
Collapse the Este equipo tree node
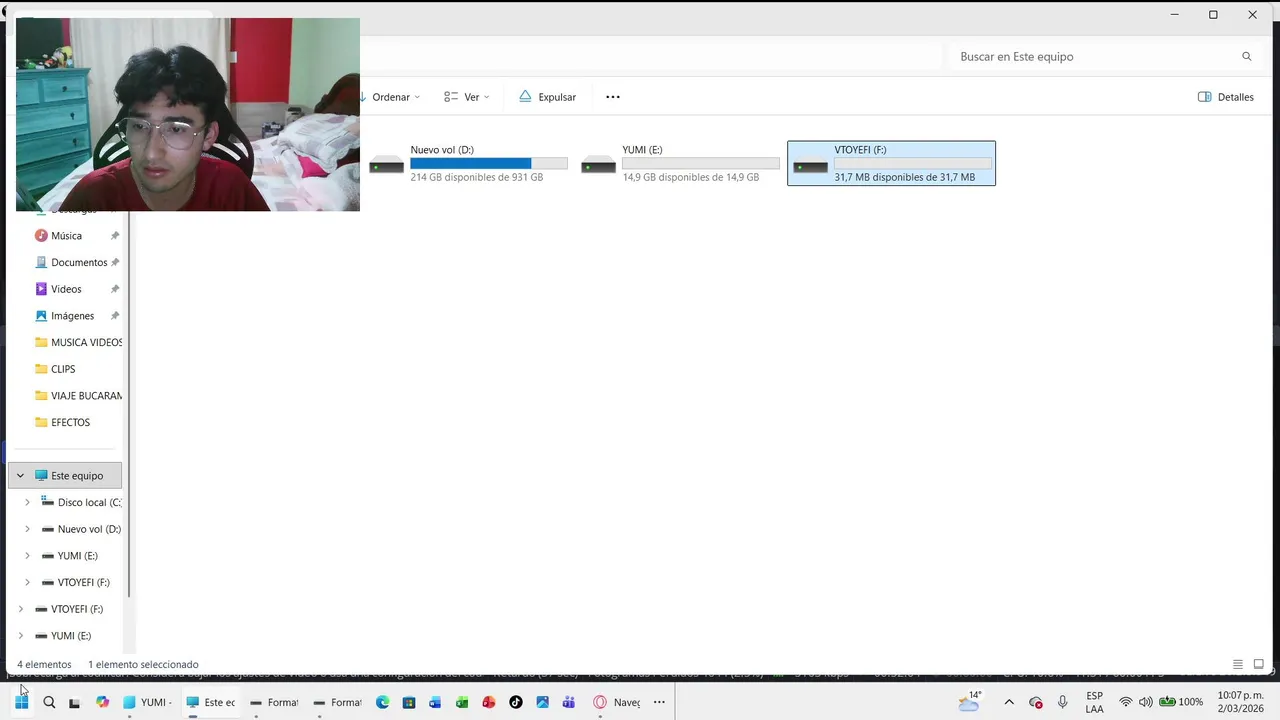click(20, 476)
